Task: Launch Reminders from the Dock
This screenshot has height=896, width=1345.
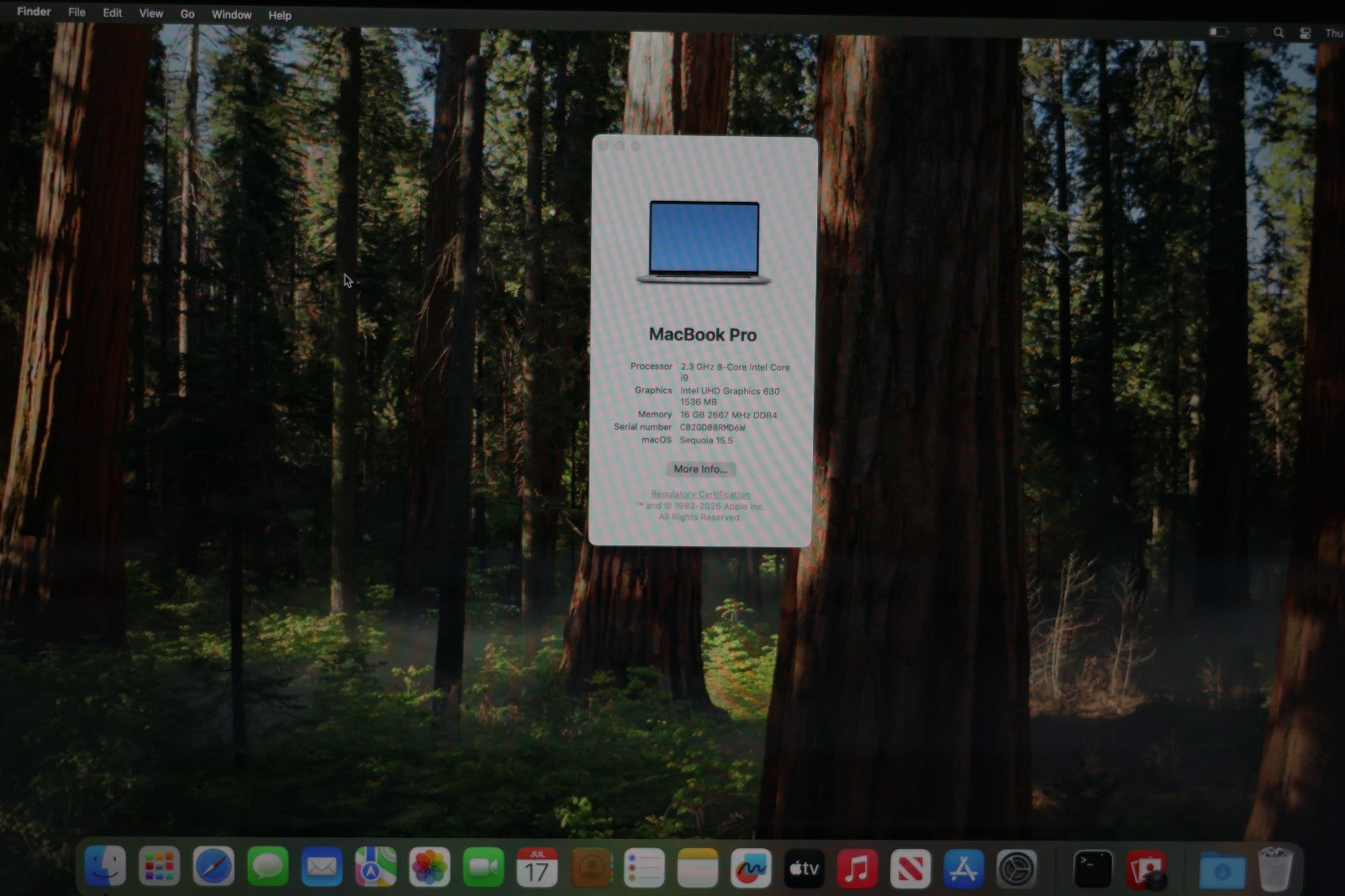Action: 645,867
